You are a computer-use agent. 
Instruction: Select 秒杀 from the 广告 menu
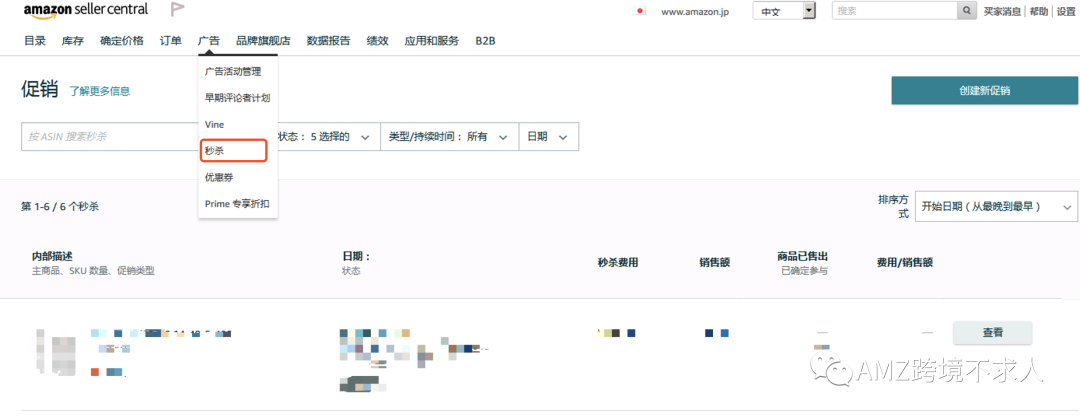(x=233, y=151)
